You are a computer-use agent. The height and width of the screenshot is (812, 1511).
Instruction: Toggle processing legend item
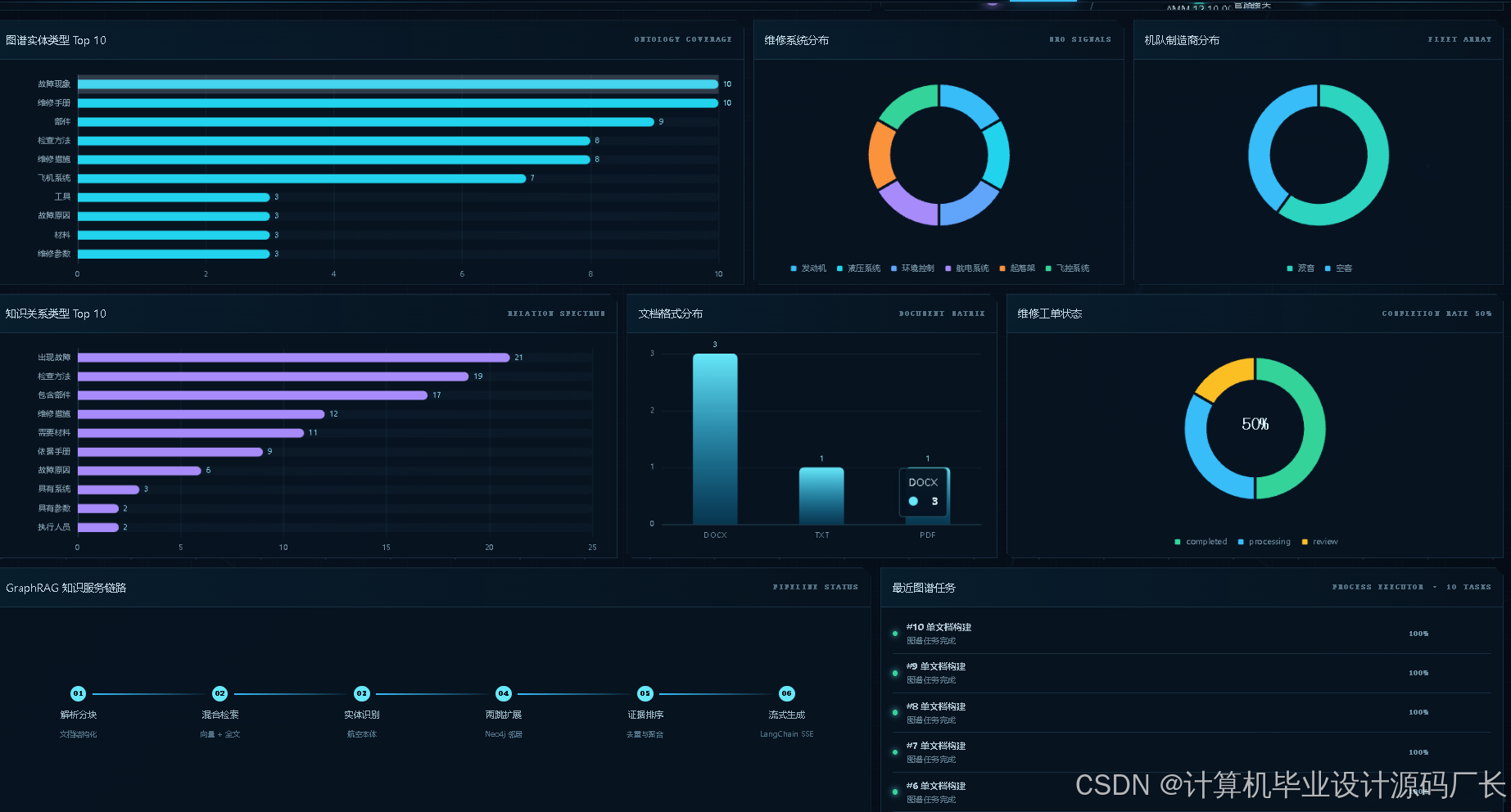coord(1264,542)
